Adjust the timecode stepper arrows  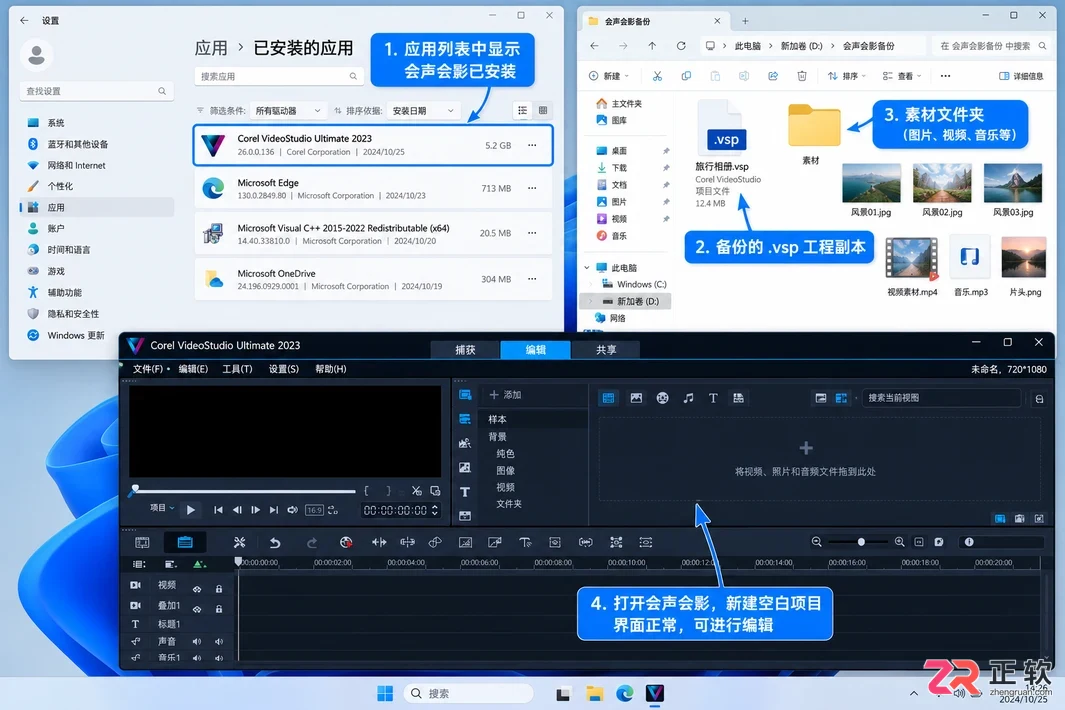pos(435,510)
